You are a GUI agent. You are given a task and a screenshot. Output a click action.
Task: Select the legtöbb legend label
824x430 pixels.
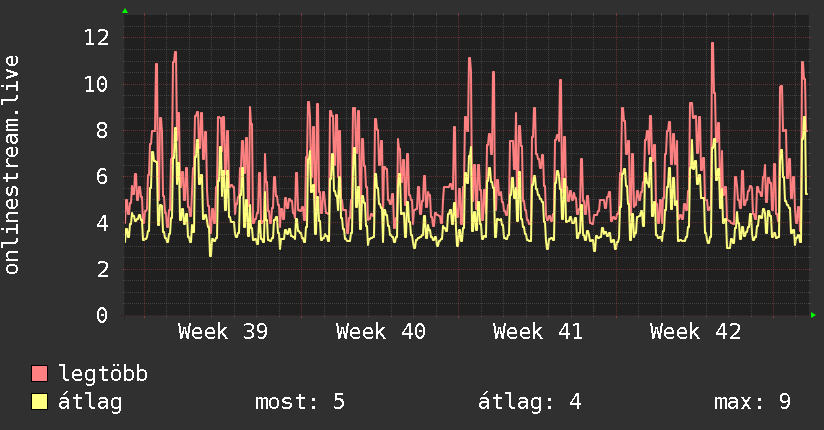point(103,374)
